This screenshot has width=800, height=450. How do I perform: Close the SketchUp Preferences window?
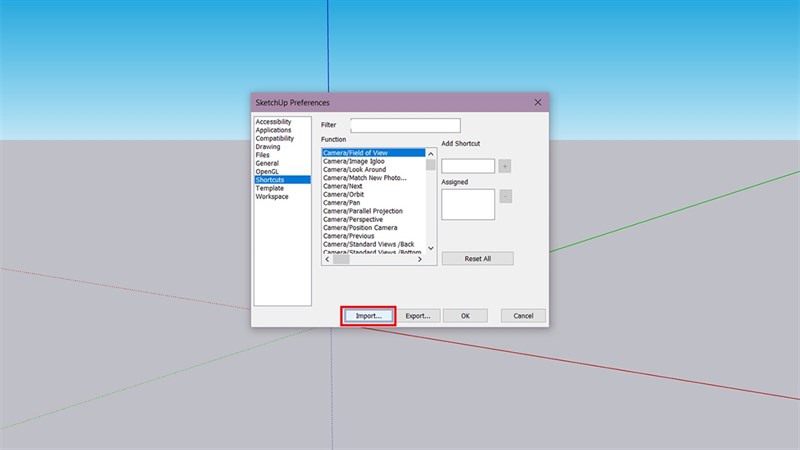(x=538, y=103)
